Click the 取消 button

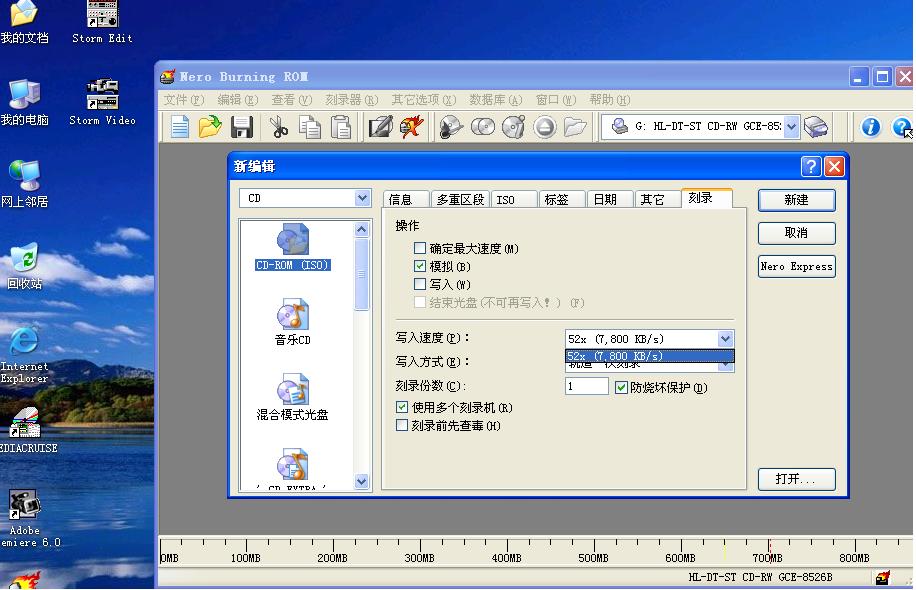[796, 233]
